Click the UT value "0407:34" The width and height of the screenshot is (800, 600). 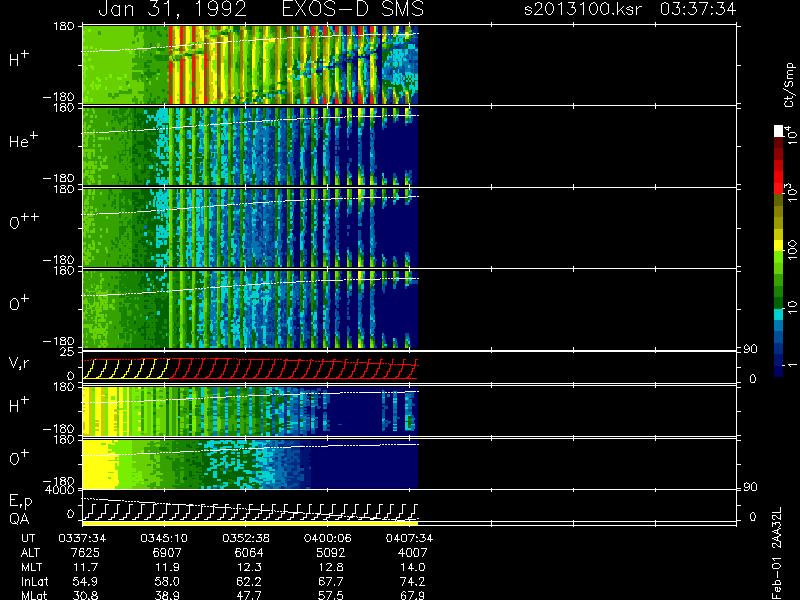409,538
